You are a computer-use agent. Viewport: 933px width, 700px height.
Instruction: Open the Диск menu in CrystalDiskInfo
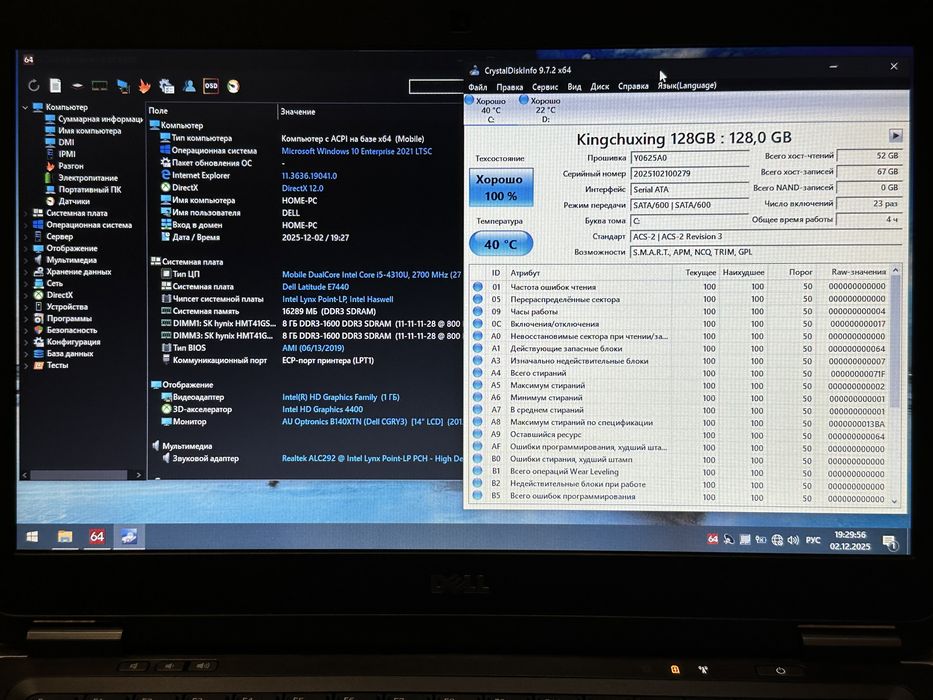click(x=599, y=86)
